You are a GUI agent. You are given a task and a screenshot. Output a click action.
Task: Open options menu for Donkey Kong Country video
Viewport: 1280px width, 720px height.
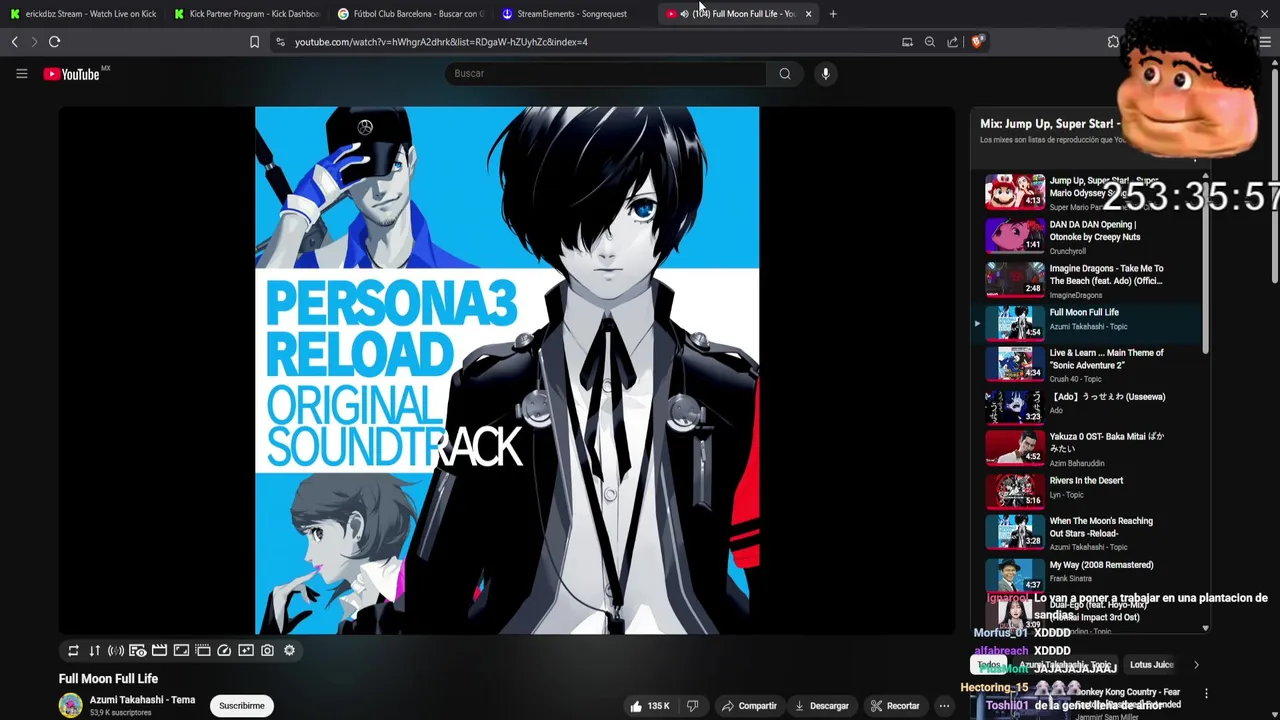tap(1206, 693)
